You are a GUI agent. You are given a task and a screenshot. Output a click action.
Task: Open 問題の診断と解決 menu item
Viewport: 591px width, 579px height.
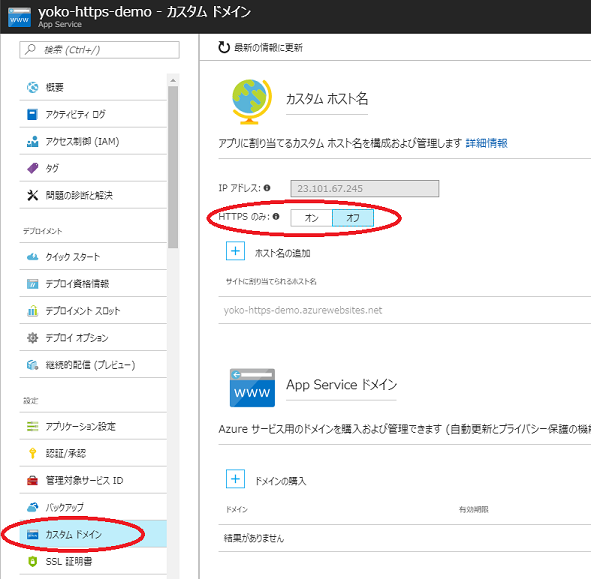coord(93,195)
